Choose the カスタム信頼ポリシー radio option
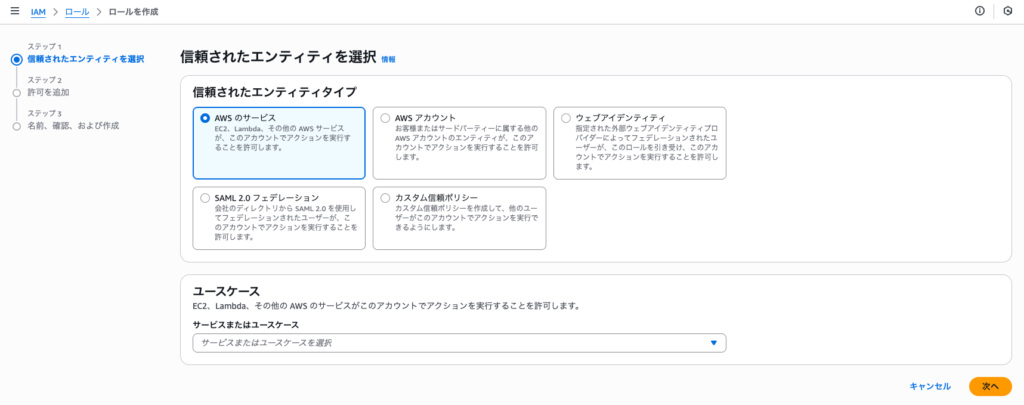This screenshot has height=405, width=1024. (385, 198)
